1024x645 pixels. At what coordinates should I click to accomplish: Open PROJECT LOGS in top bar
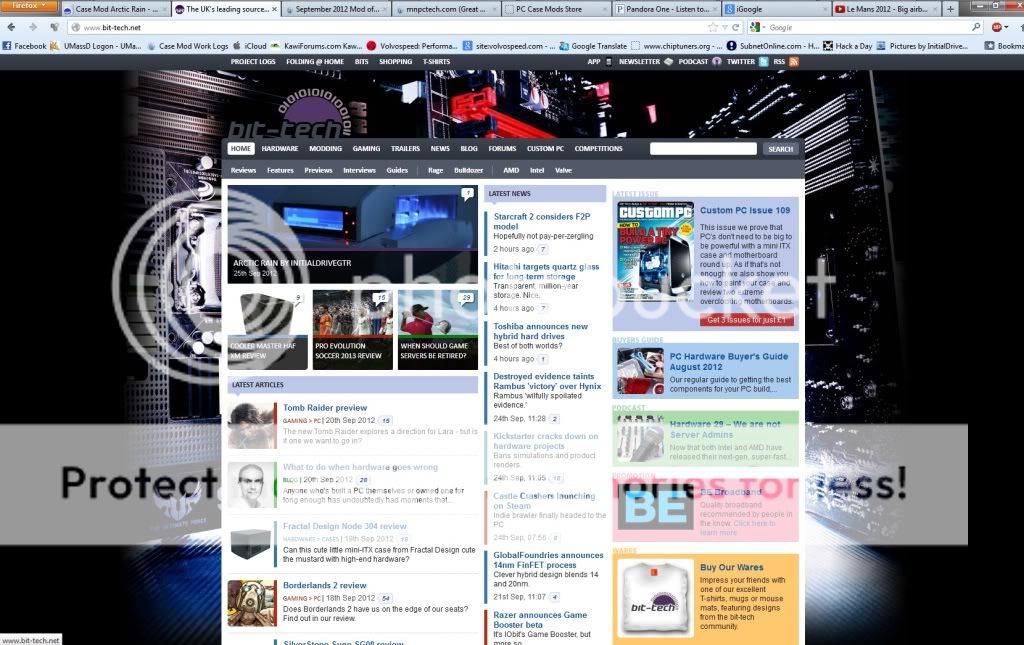click(253, 61)
